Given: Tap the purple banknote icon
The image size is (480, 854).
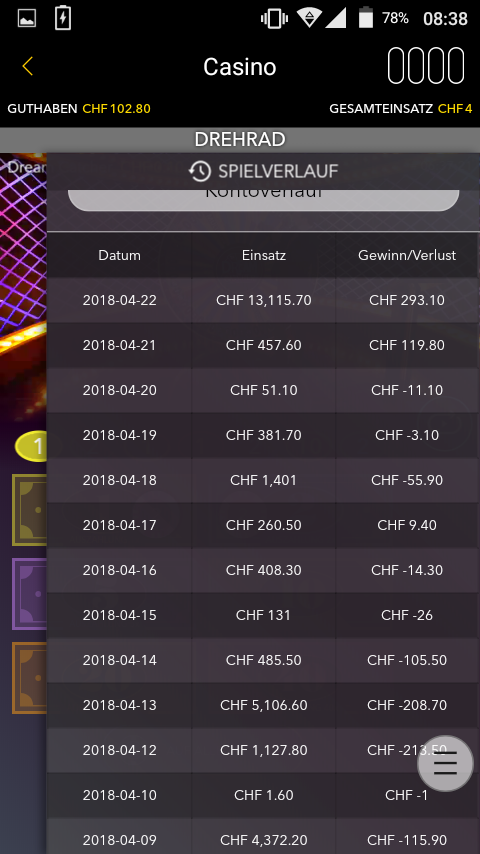Looking at the screenshot, I should (x=30, y=594).
